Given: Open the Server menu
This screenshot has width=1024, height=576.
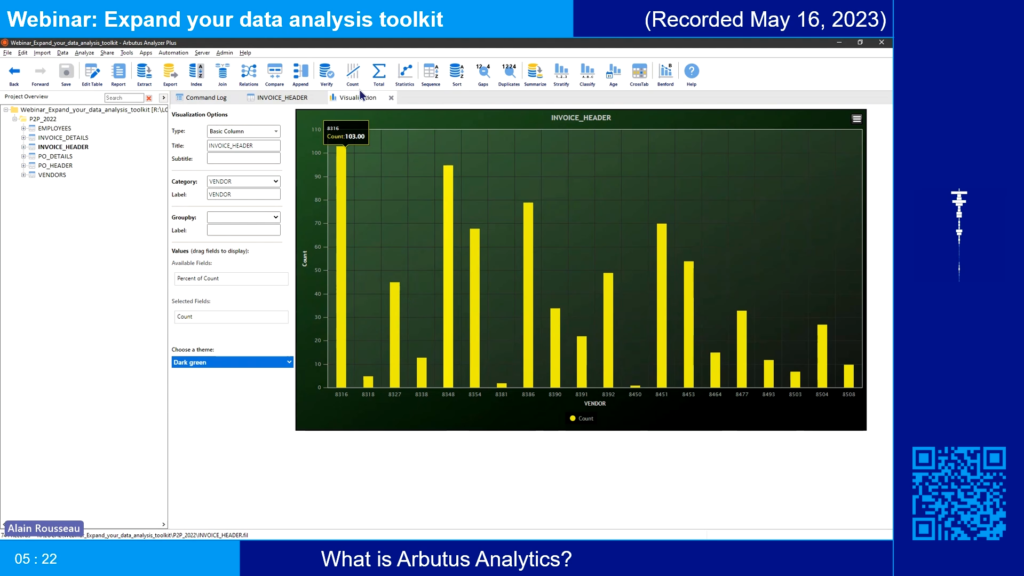Looking at the screenshot, I should [x=202, y=53].
